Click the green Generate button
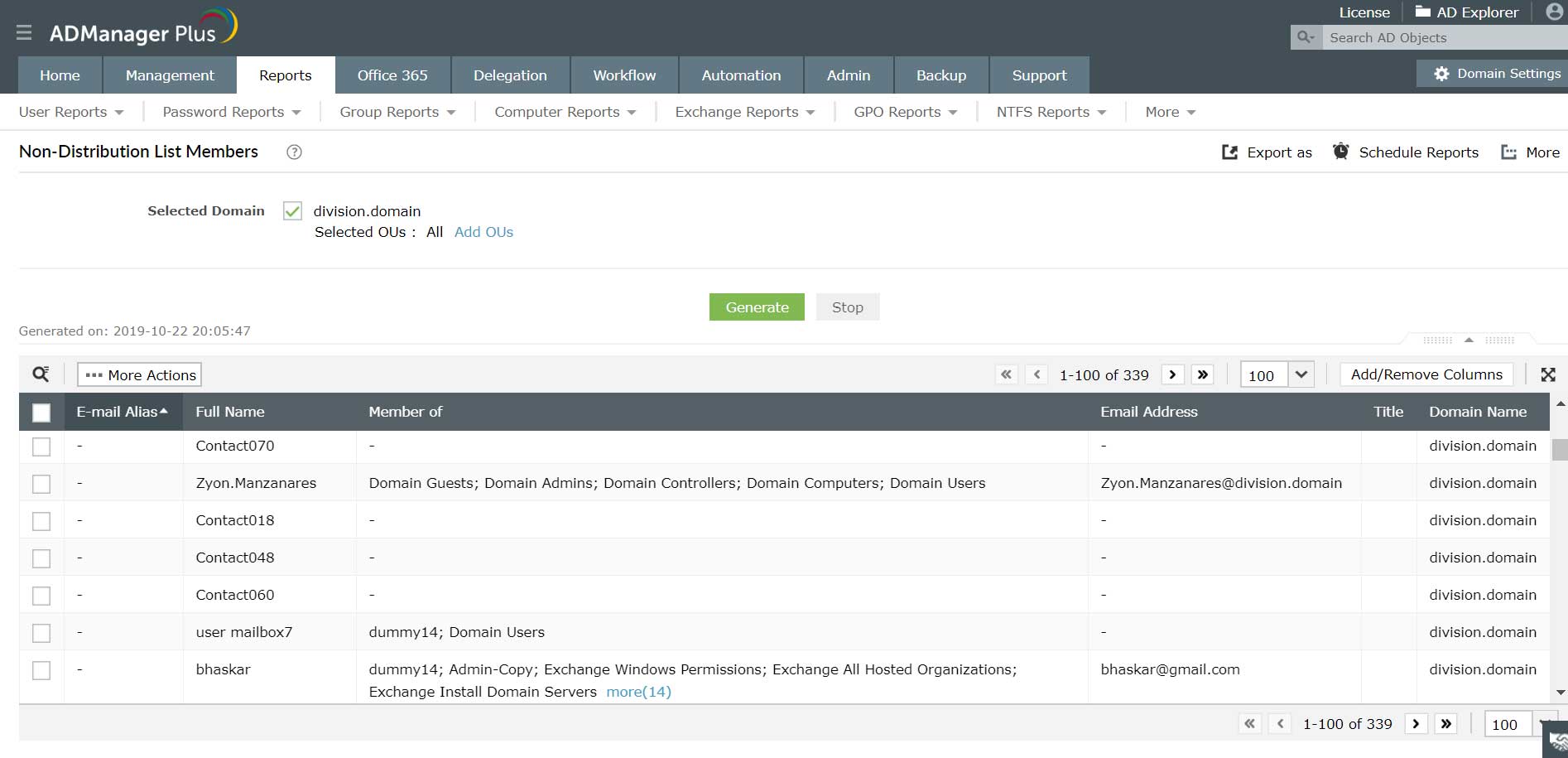This screenshot has width=1568, height=758. pyautogui.click(x=757, y=307)
